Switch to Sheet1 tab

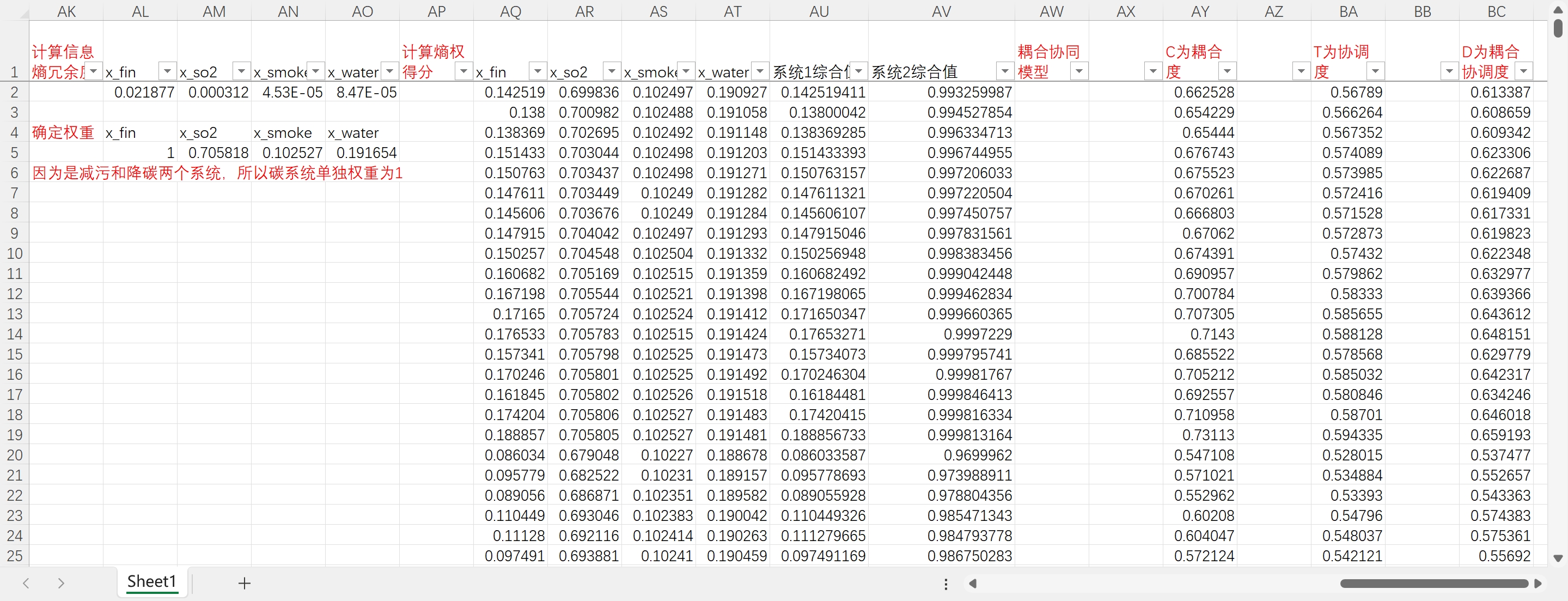[x=151, y=581]
